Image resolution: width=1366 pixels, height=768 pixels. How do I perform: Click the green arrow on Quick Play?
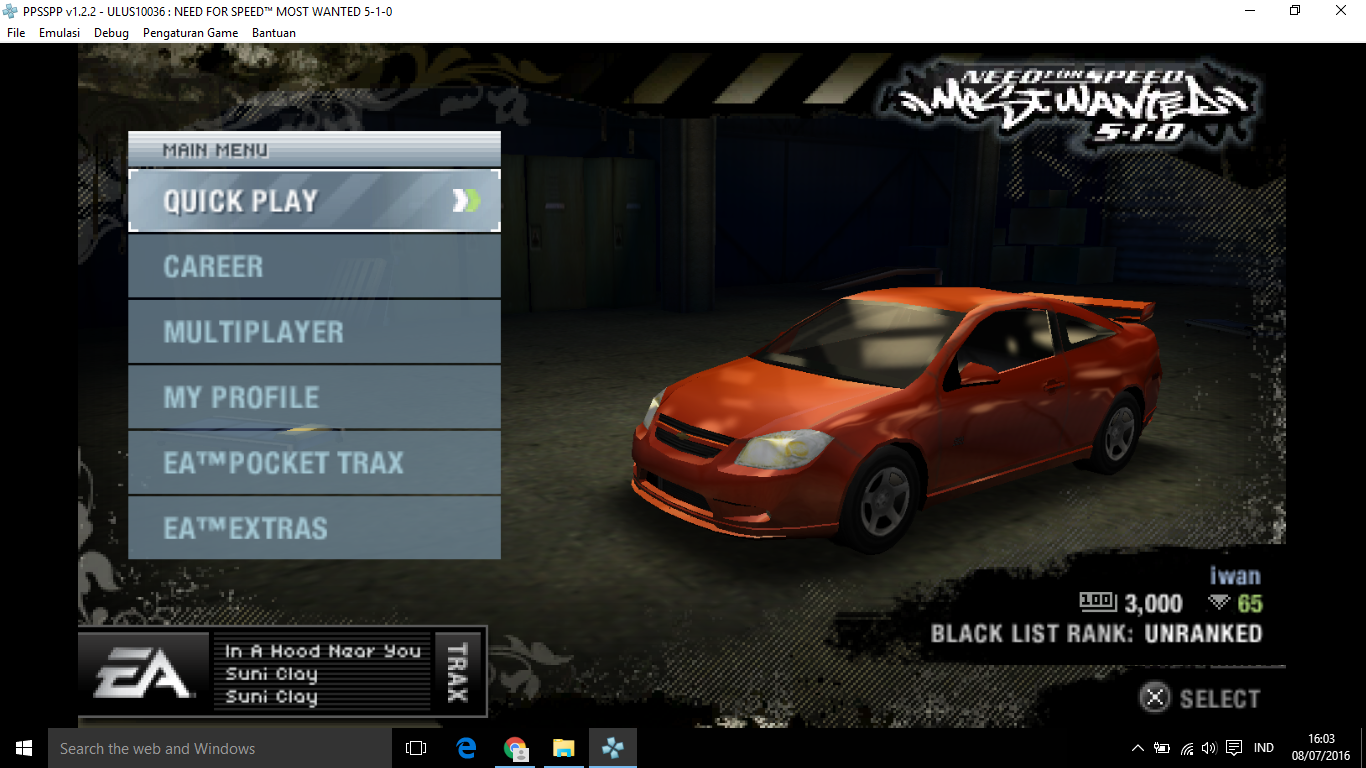point(466,201)
